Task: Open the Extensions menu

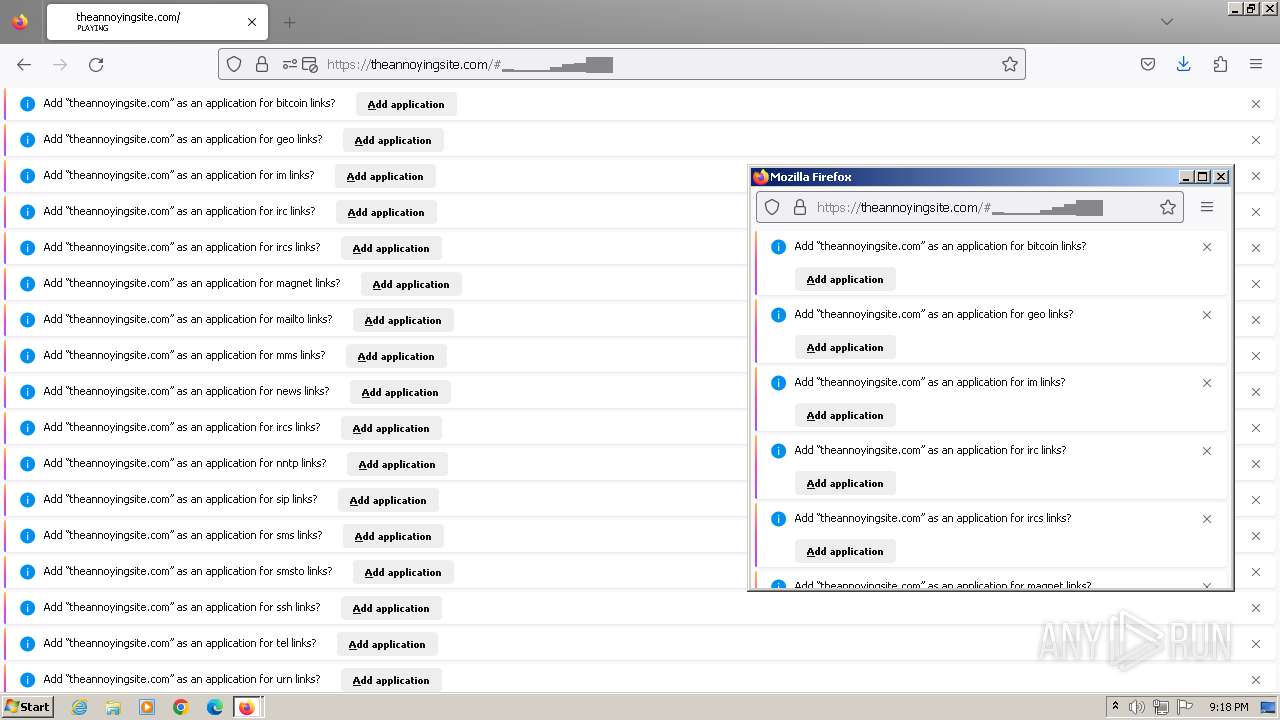Action: (x=1220, y=64)
